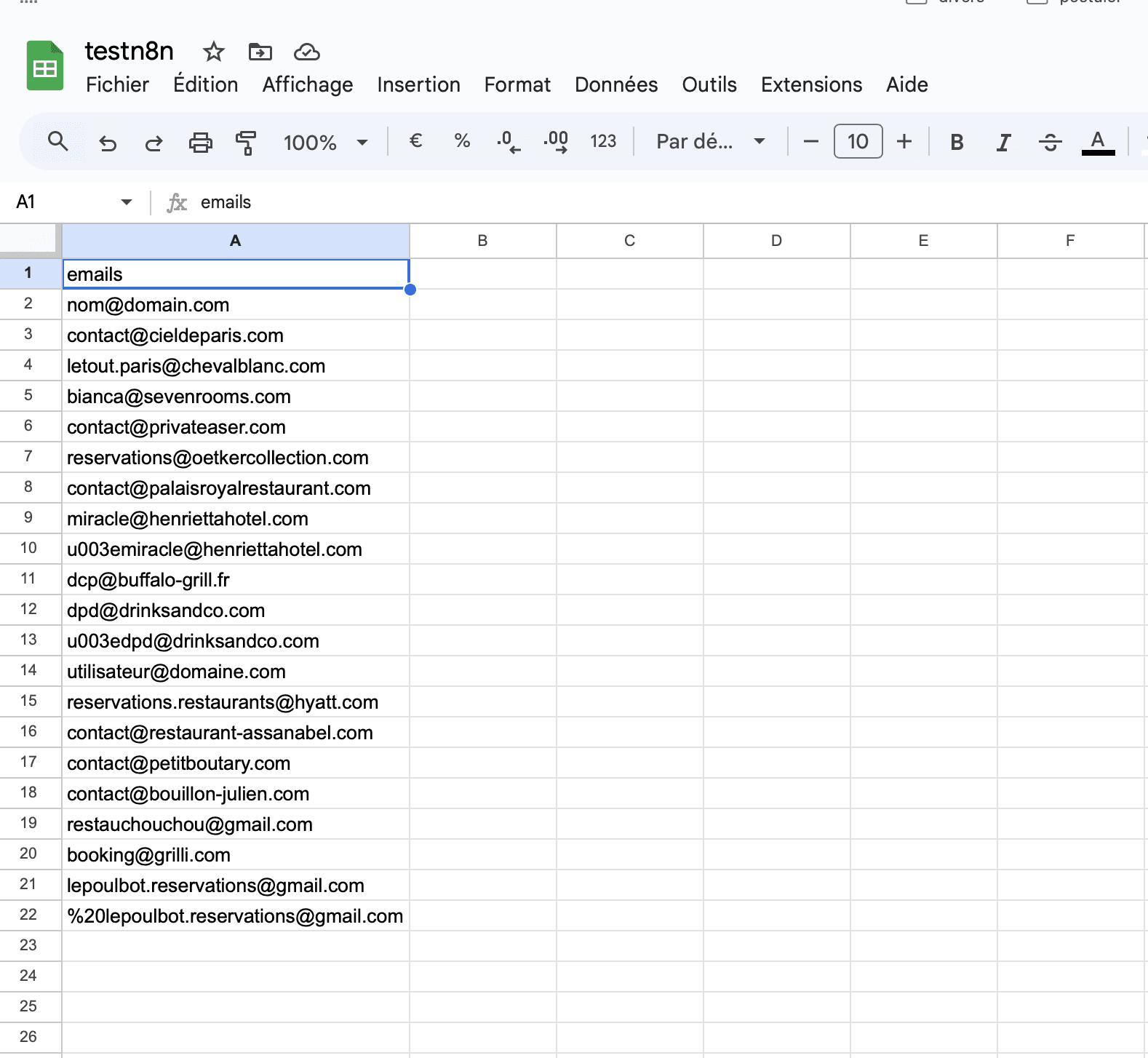Apply percent number format
The image size is (1148, 1058).
point(462,140)
